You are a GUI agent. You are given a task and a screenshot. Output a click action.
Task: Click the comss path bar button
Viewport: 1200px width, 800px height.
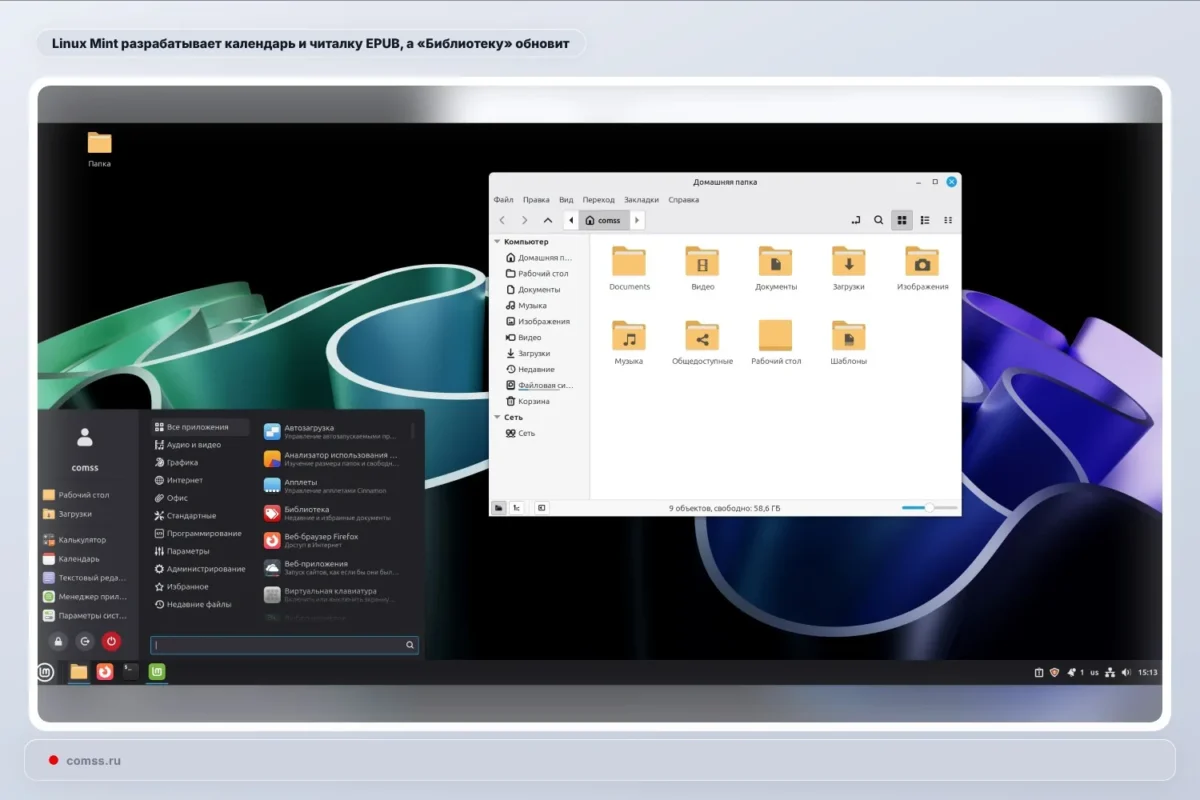click(x=604, y=220)
